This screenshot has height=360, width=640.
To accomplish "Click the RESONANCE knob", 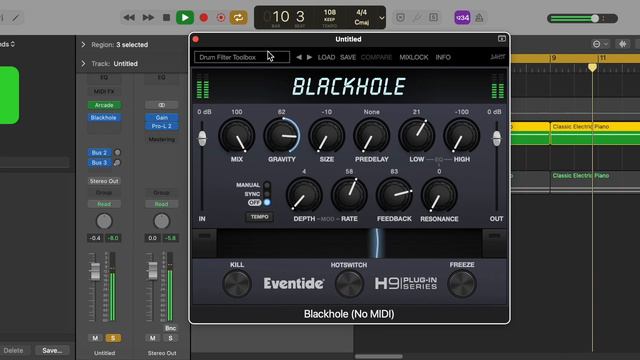I will click(439, 196).
